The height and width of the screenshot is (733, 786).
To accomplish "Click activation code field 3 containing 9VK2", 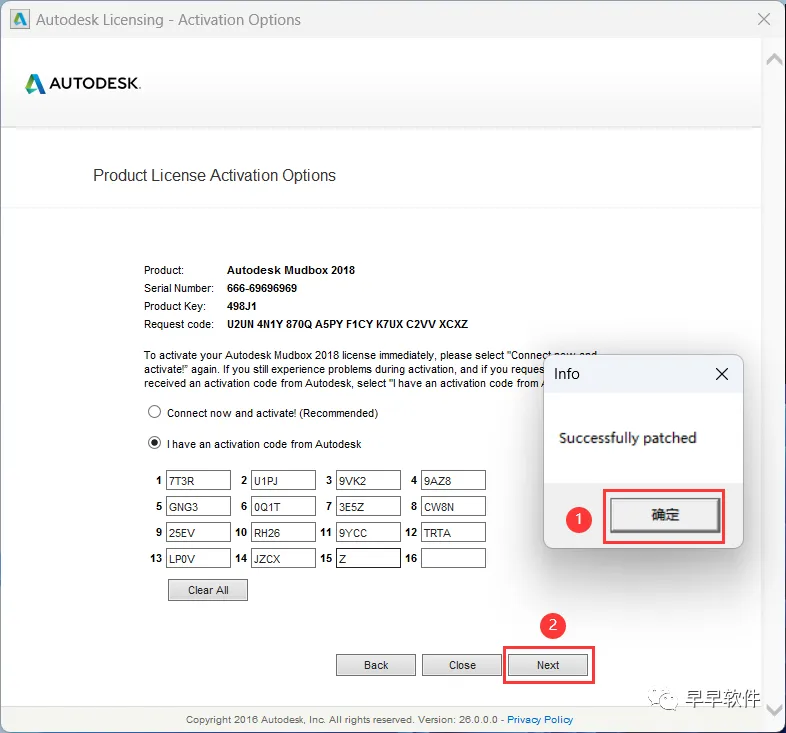I will coord(368,480).
